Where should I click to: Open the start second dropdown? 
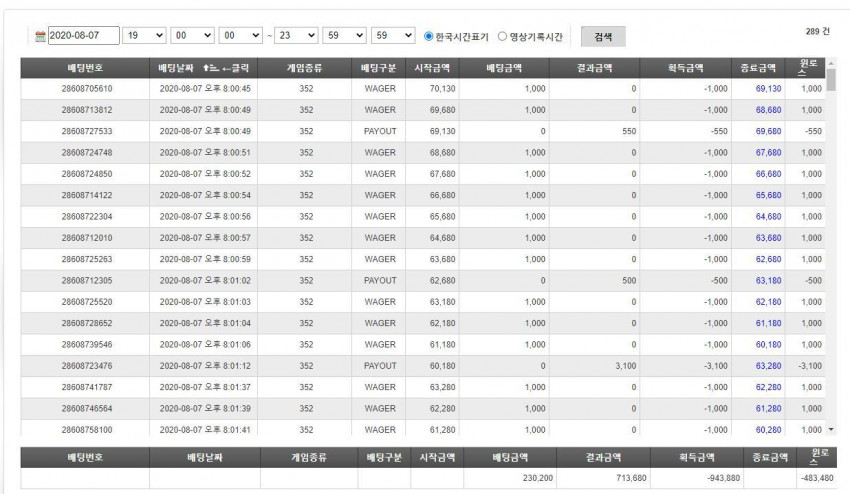(x=241, y=36)
